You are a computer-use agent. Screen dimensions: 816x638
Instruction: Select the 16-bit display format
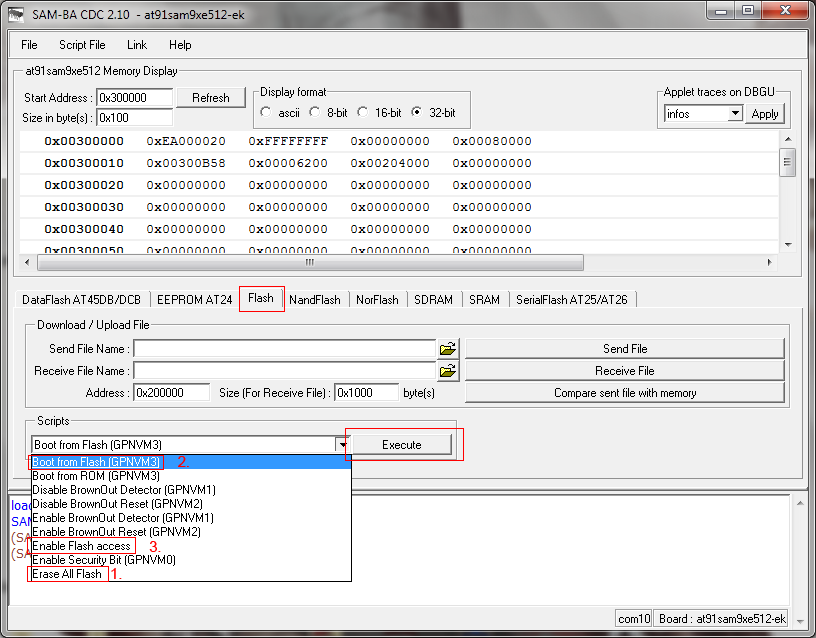(363, 112)
